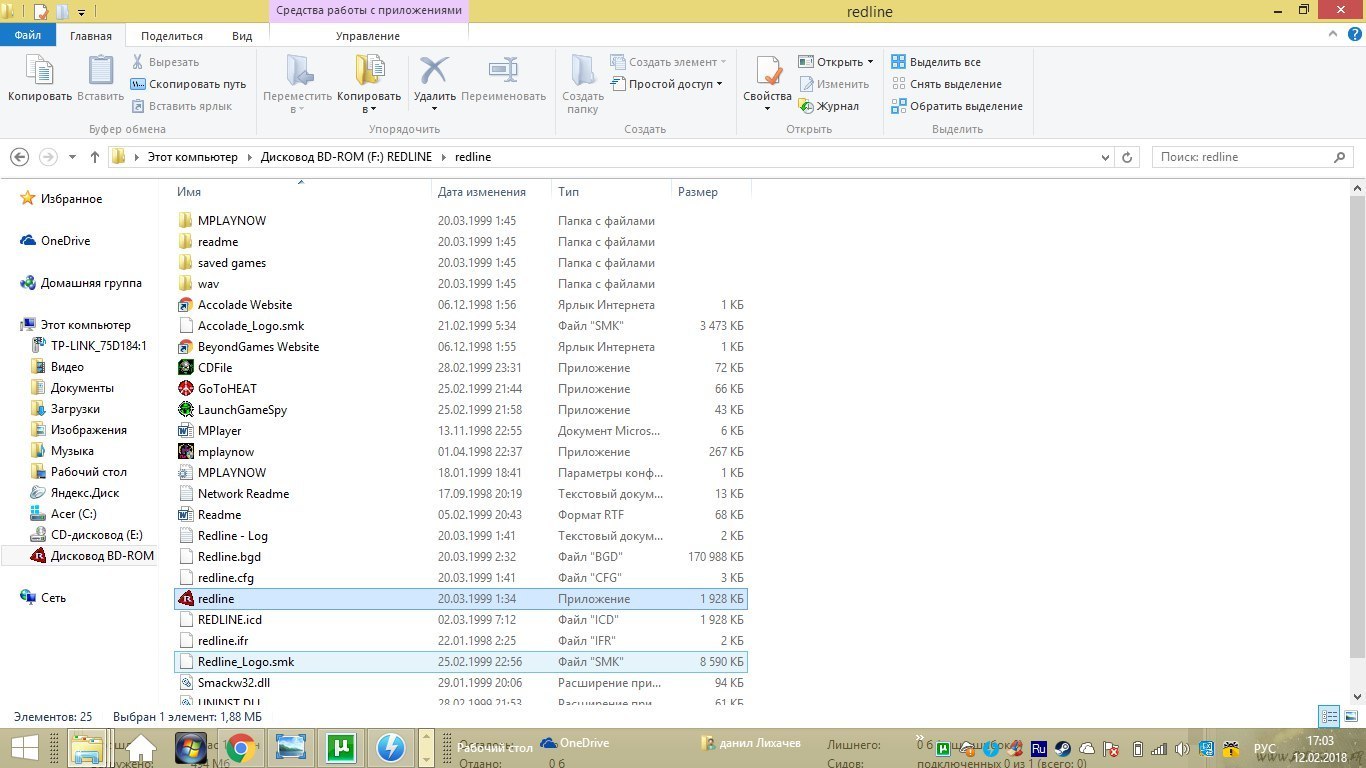The height and width of the screenshot is (768, 1366).
Task: Switch to large thumbnails view toggle
Action: 1350,716
